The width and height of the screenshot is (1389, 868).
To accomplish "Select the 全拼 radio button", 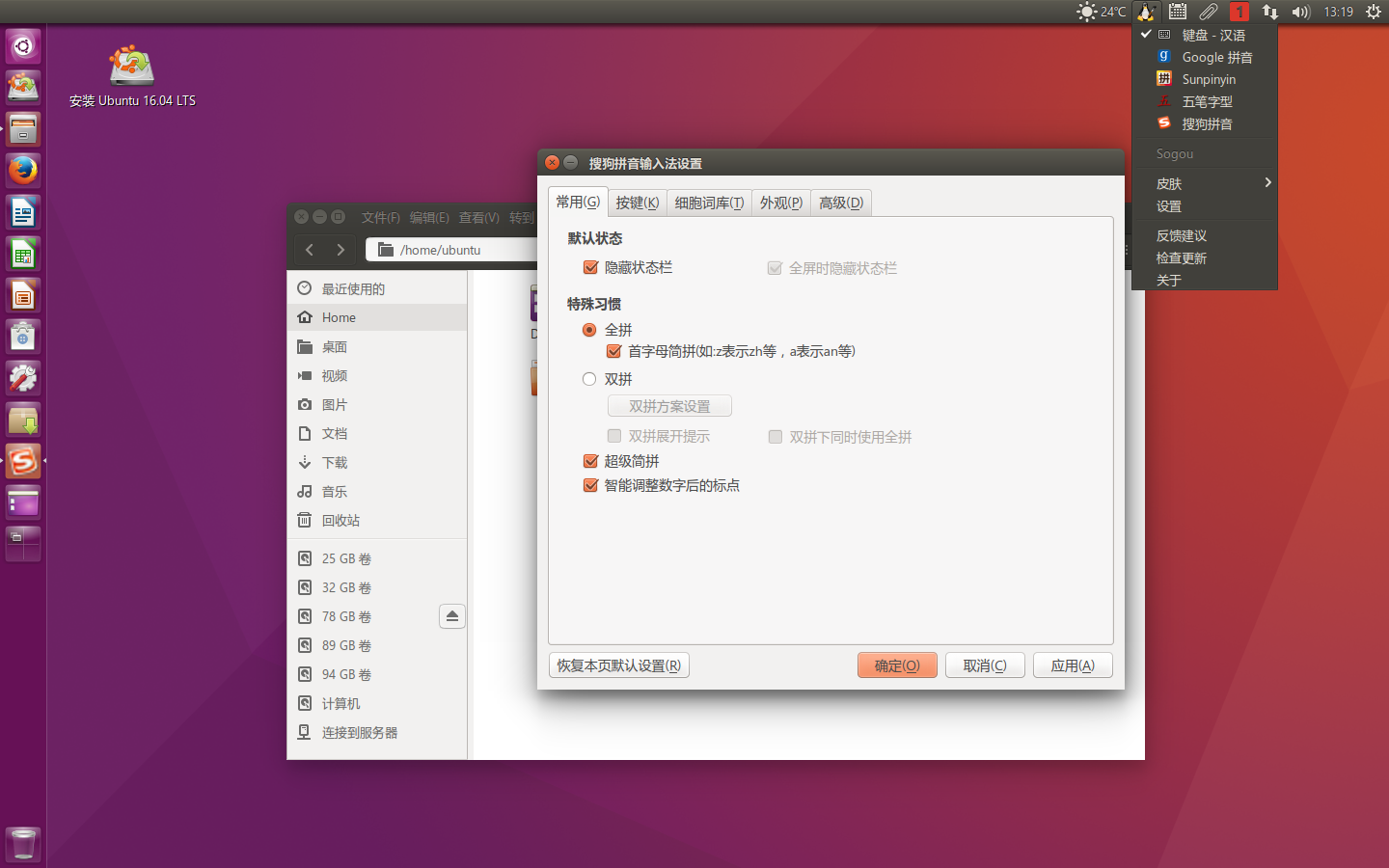I will [x=589, y=330].
